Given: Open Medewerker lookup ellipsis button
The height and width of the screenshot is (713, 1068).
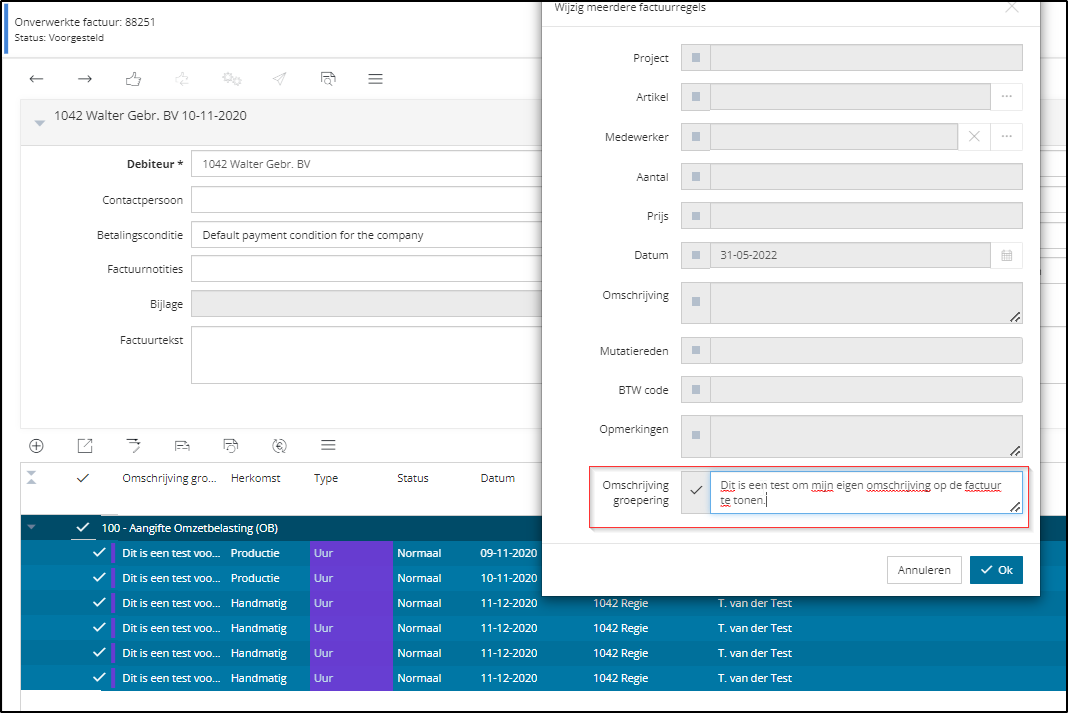Looking at the screenshot, I should tap(1007, 137).
